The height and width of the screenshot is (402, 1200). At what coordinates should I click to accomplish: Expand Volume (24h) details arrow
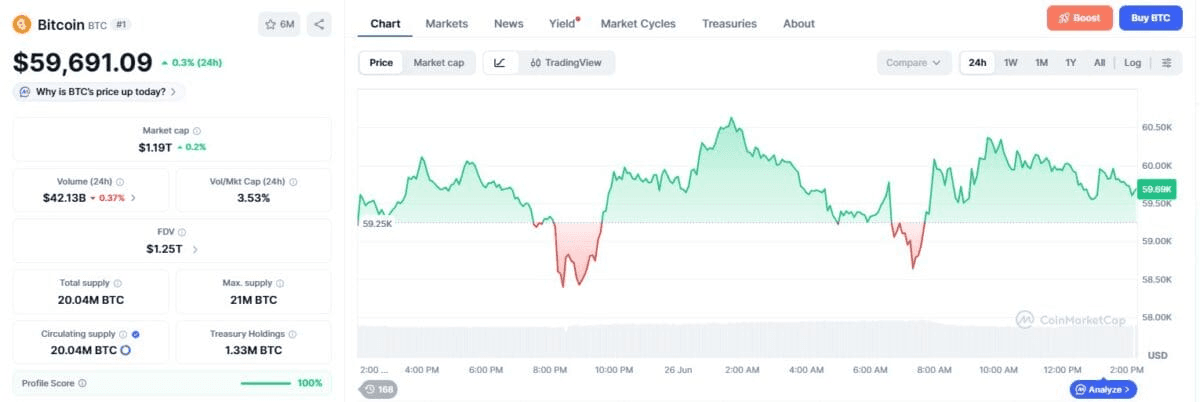click(x=134, y=198)
